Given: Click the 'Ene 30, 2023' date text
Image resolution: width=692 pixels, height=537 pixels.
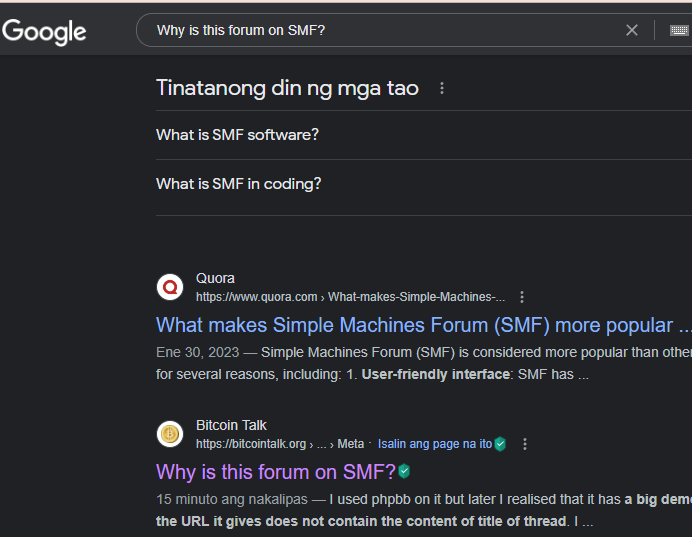Looking at the screenshot, I should click(197, 353).
